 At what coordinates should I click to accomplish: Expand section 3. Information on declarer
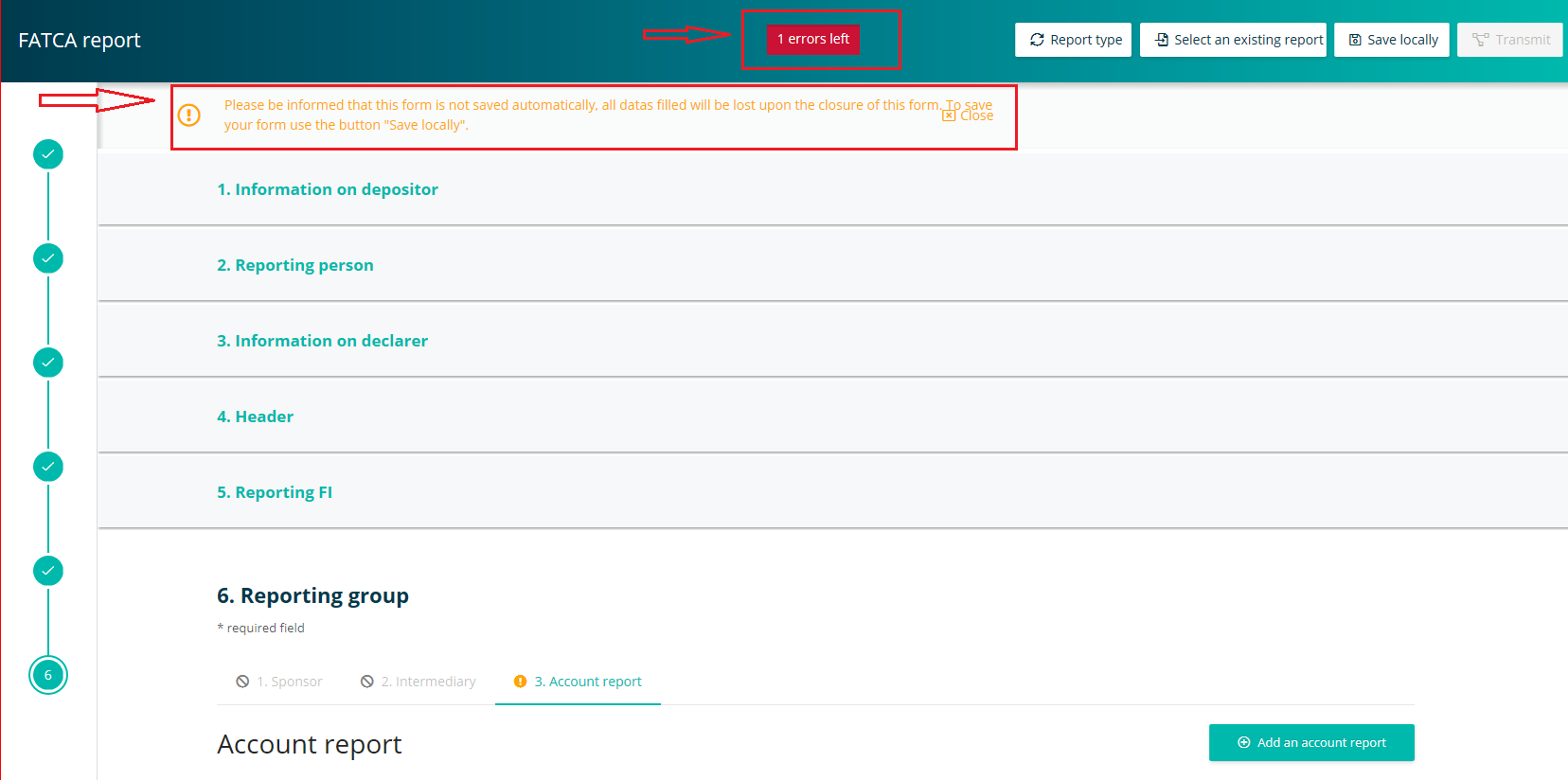click(x=322, y=341)
